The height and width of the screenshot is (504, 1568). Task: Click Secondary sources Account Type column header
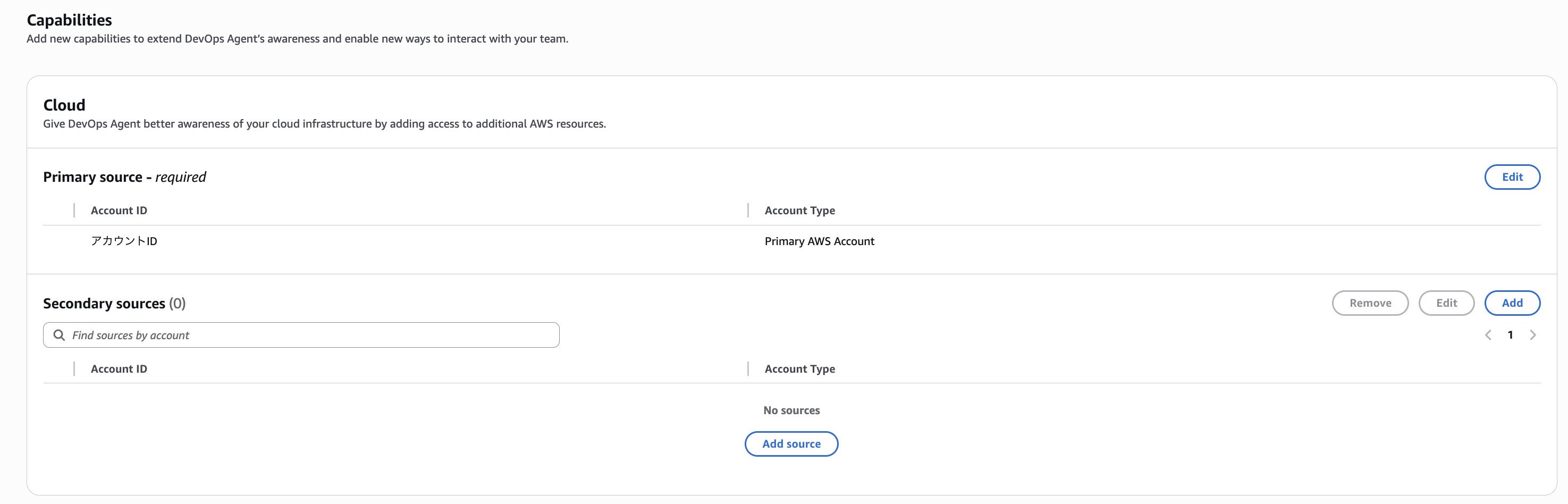799,369
